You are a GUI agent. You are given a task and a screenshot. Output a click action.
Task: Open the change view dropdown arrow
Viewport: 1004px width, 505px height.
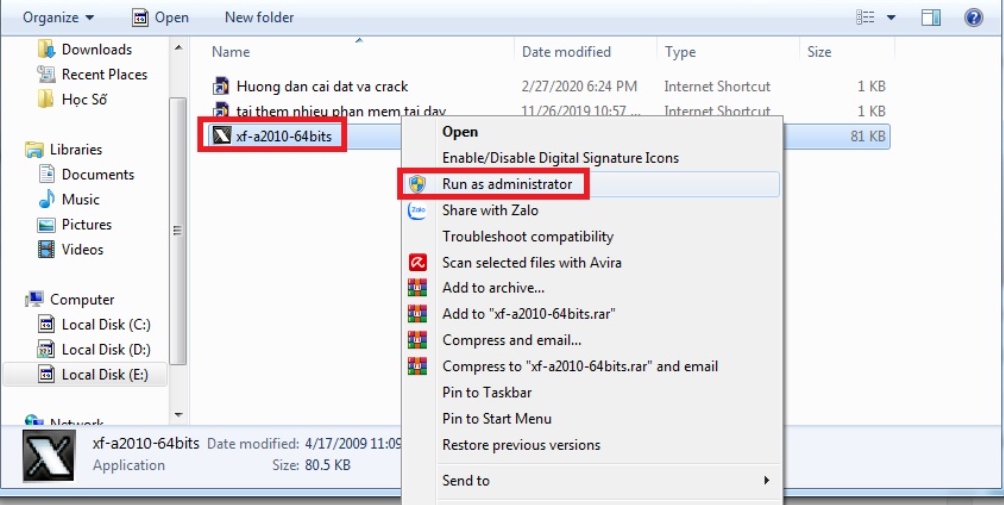[891, 17]
